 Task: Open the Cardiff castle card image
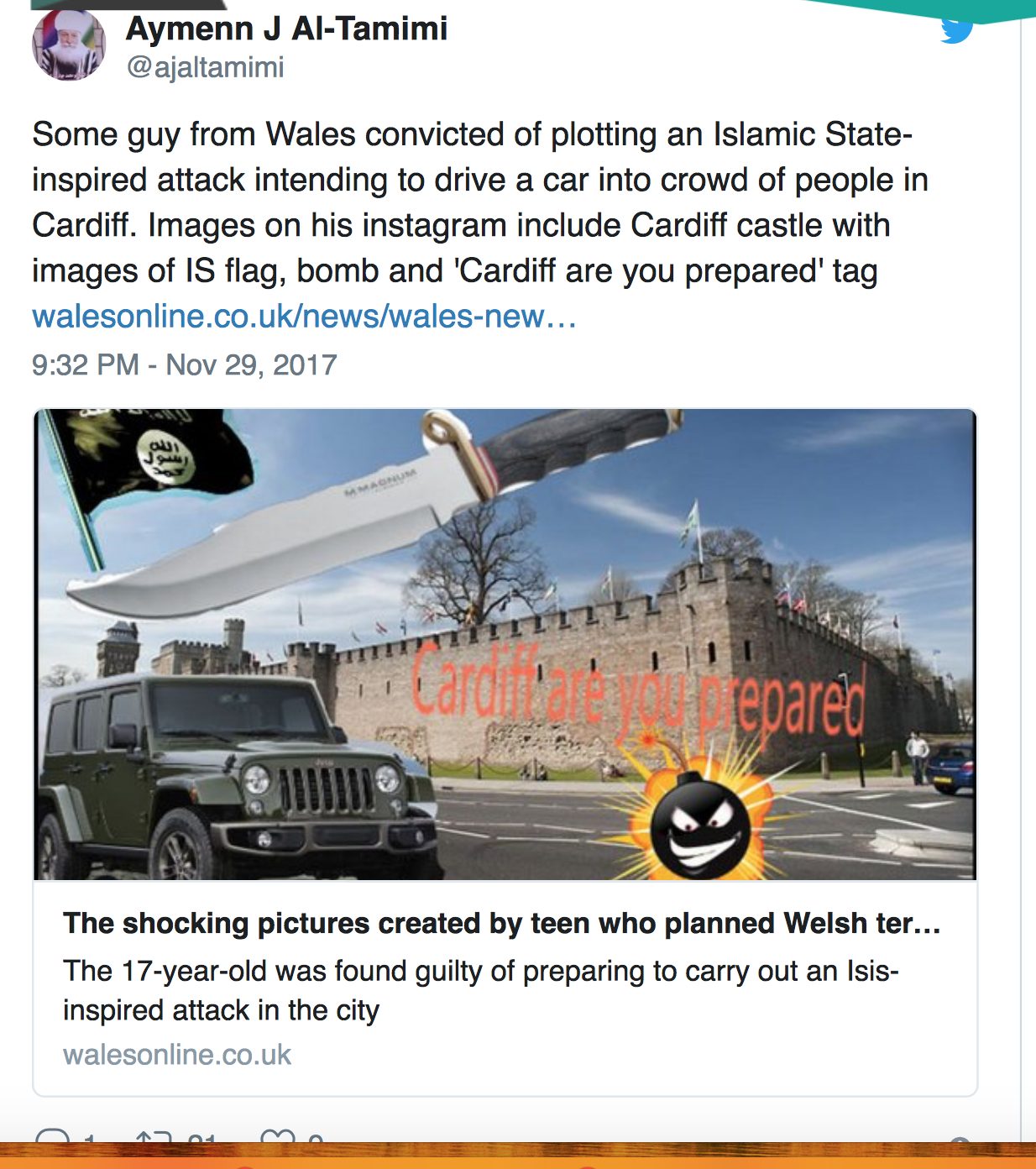[x=505, y=644]
